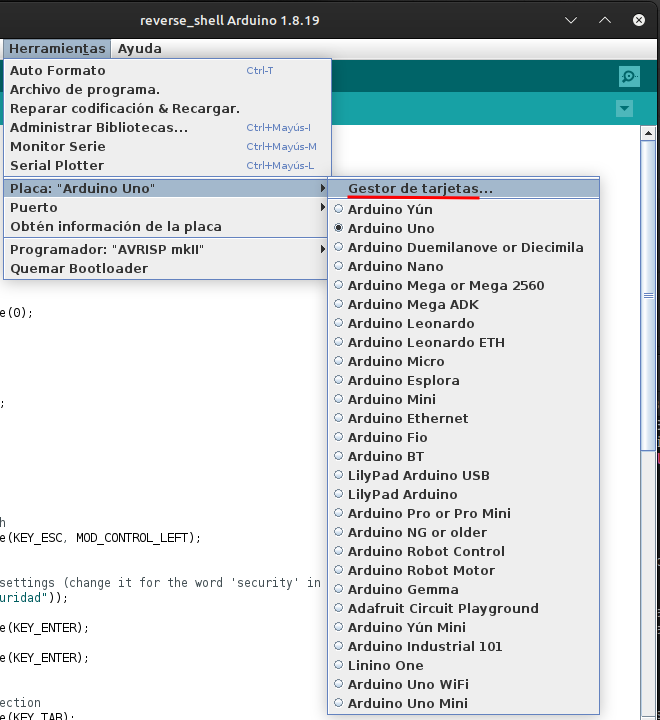Expand the Puerto submenu
This screenshot has height=720, width=660.
165,207
